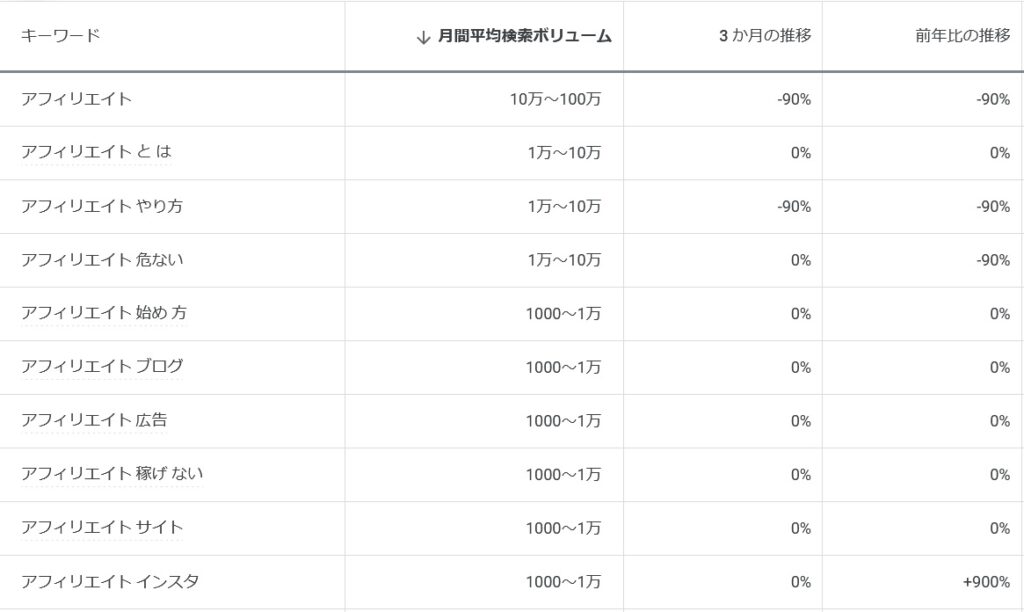Open keyword アフィリエイト インスタ

(x=110, y=581)
